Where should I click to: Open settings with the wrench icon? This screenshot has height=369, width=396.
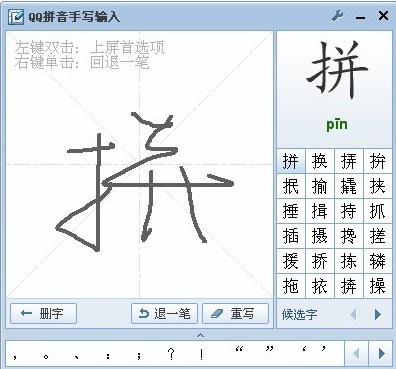click(338, 15)
